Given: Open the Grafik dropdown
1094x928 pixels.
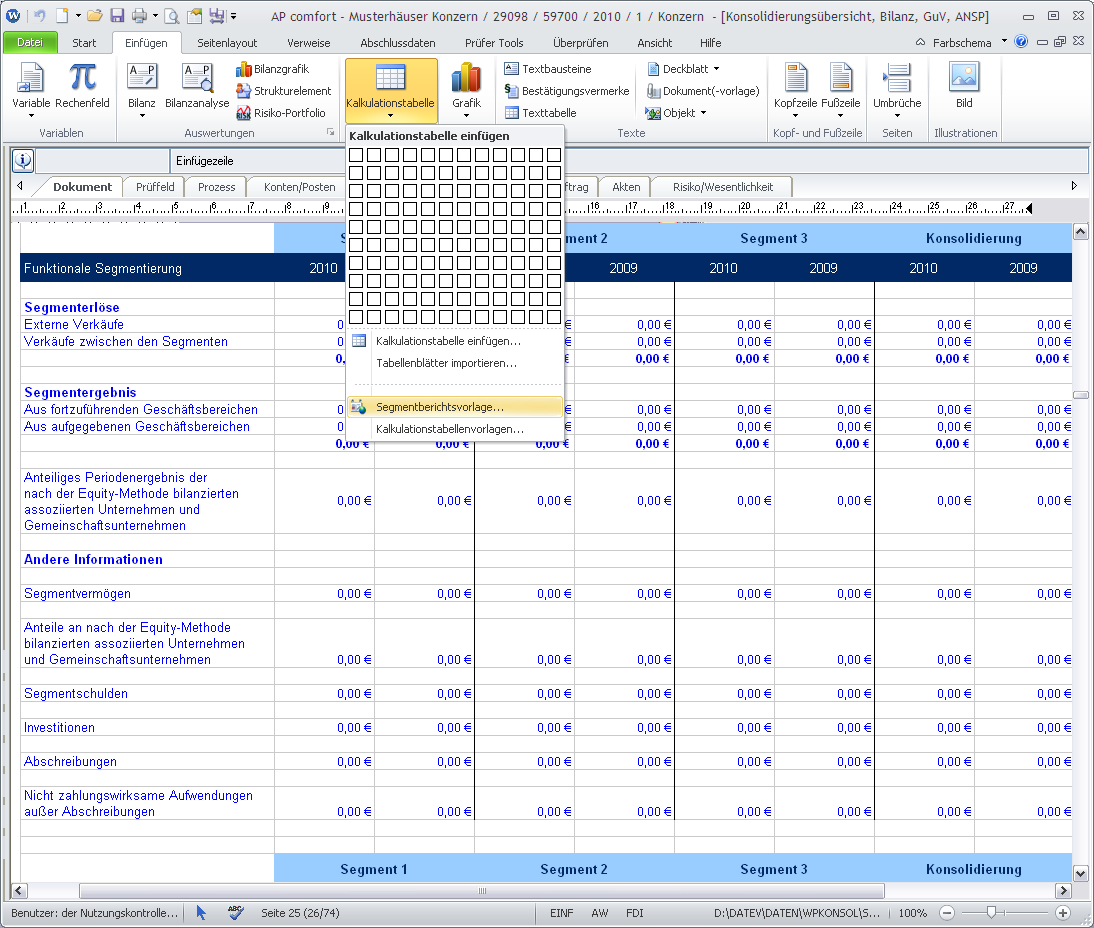Looking at the screenshot, I should tap(466, 114).
